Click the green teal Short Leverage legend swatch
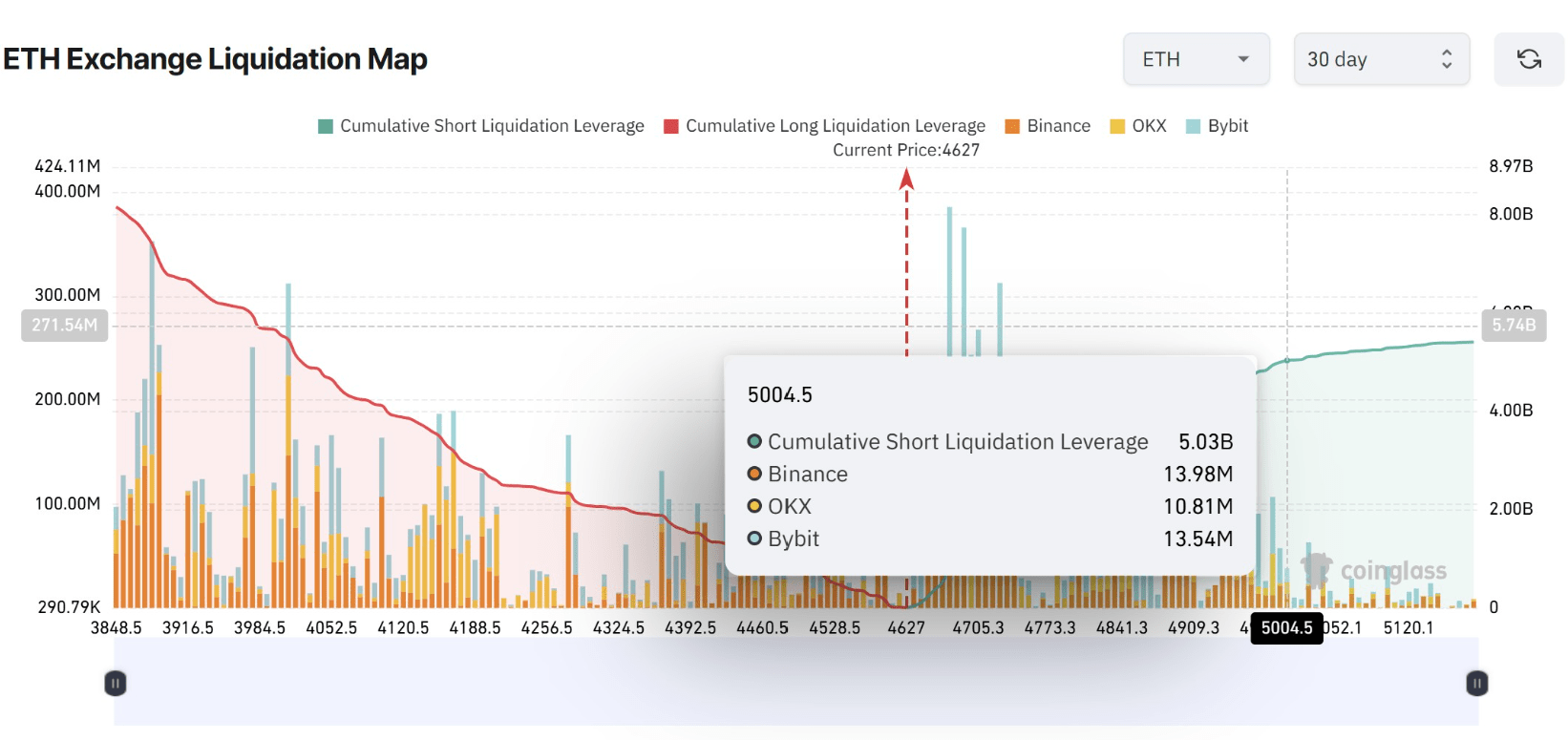Viewport: 1568px width, 740px height. (326, 126)
